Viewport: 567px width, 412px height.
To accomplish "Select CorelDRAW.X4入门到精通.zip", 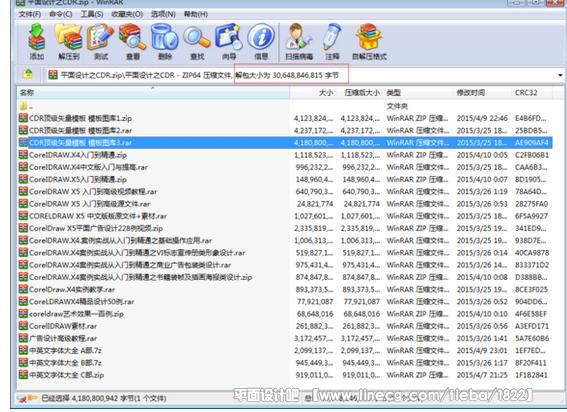I will (x=78, y=155).
